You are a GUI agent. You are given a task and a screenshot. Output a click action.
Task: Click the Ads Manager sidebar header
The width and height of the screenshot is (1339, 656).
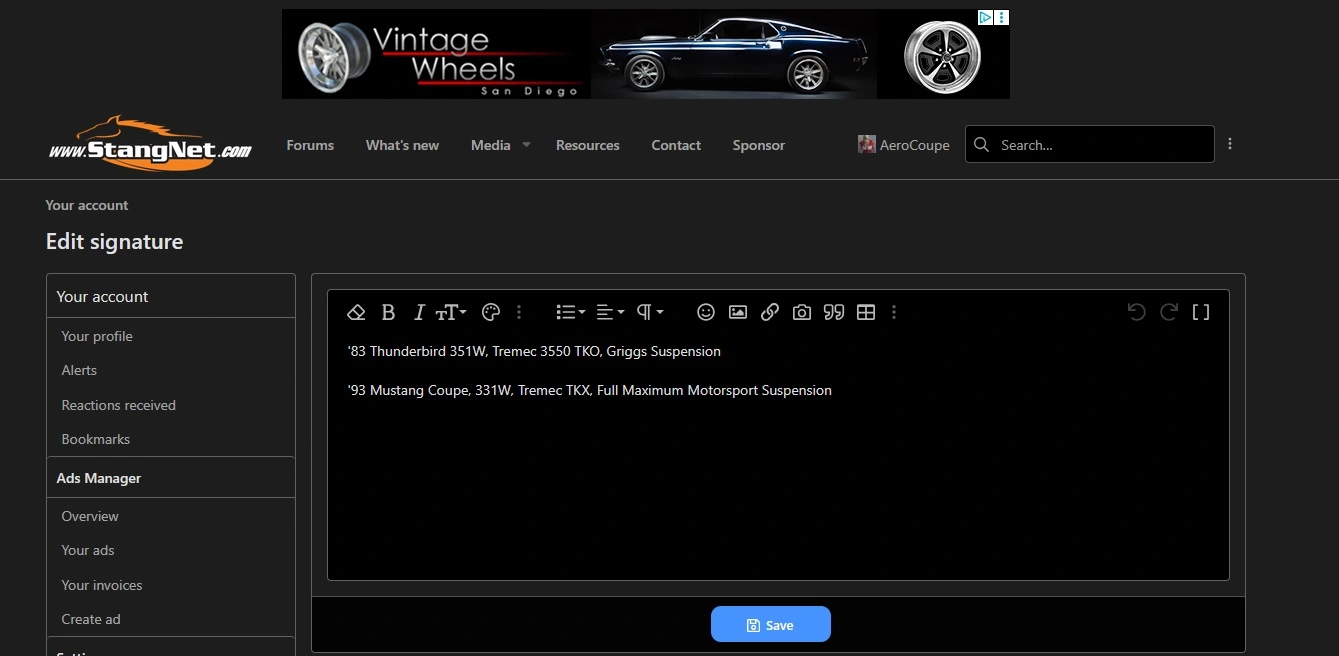(99, 478)
